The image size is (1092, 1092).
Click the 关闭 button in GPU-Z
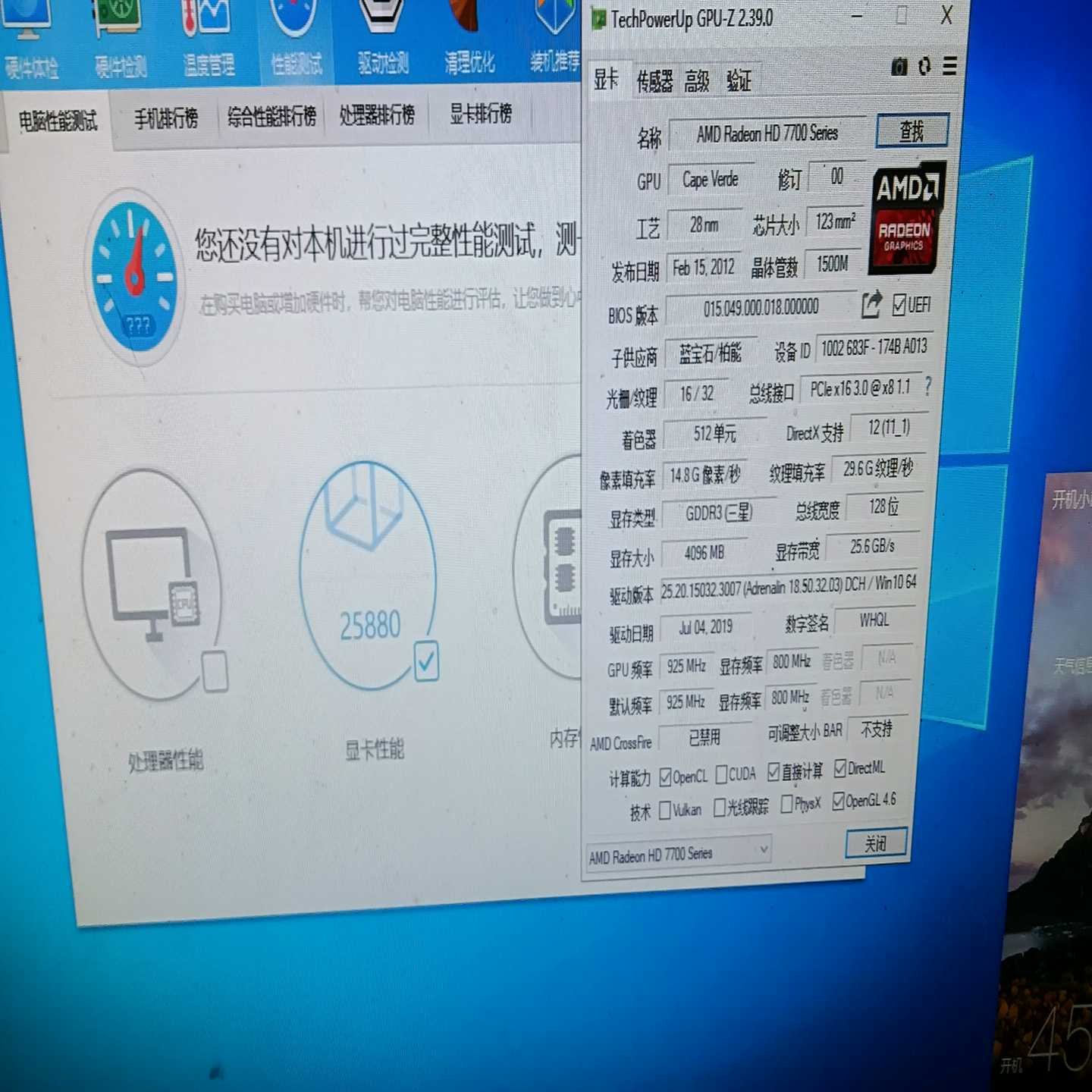[x=876, y=843]
